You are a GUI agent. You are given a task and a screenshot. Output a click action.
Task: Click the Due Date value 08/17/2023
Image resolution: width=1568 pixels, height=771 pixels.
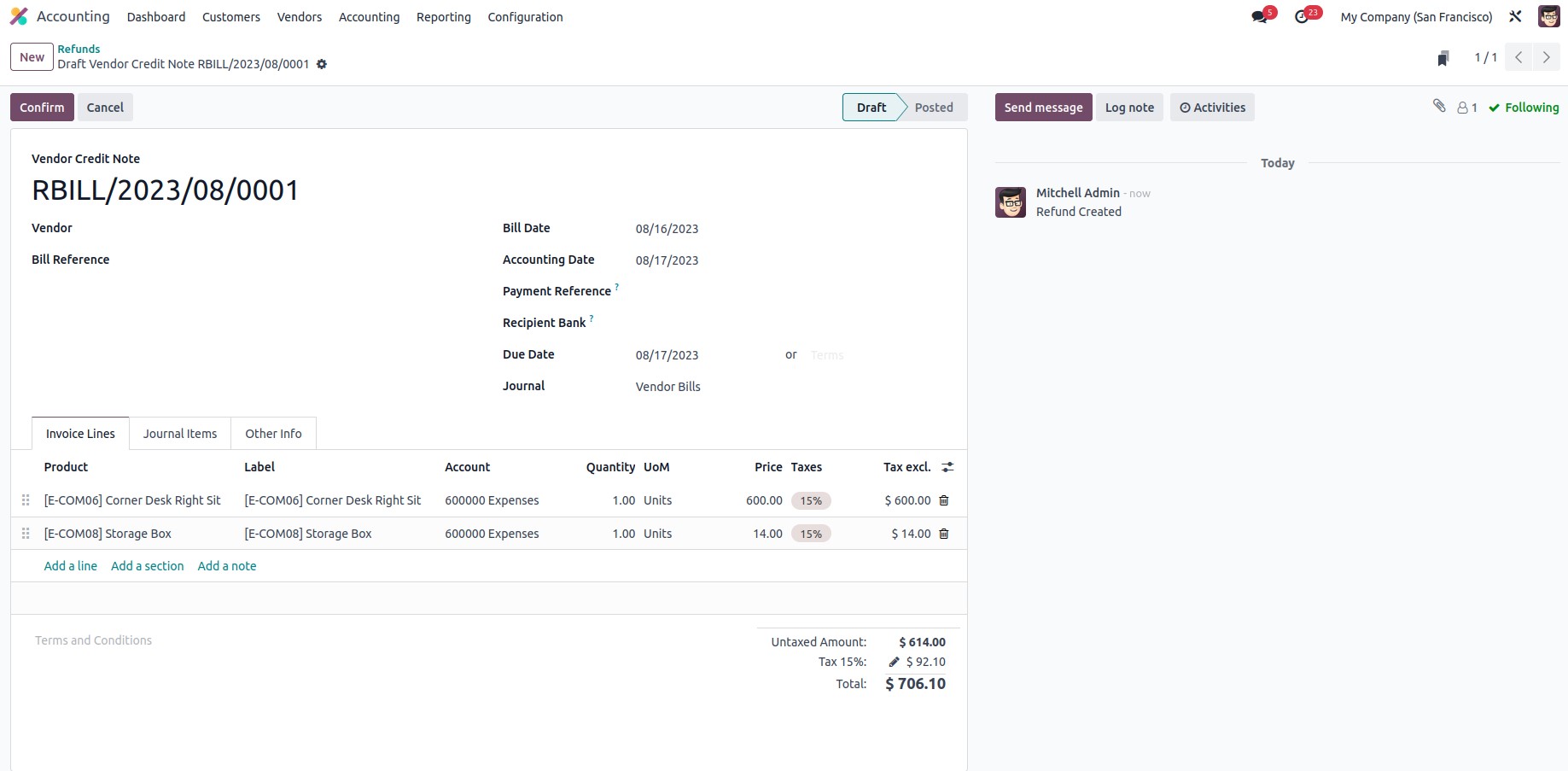(667, 355)
